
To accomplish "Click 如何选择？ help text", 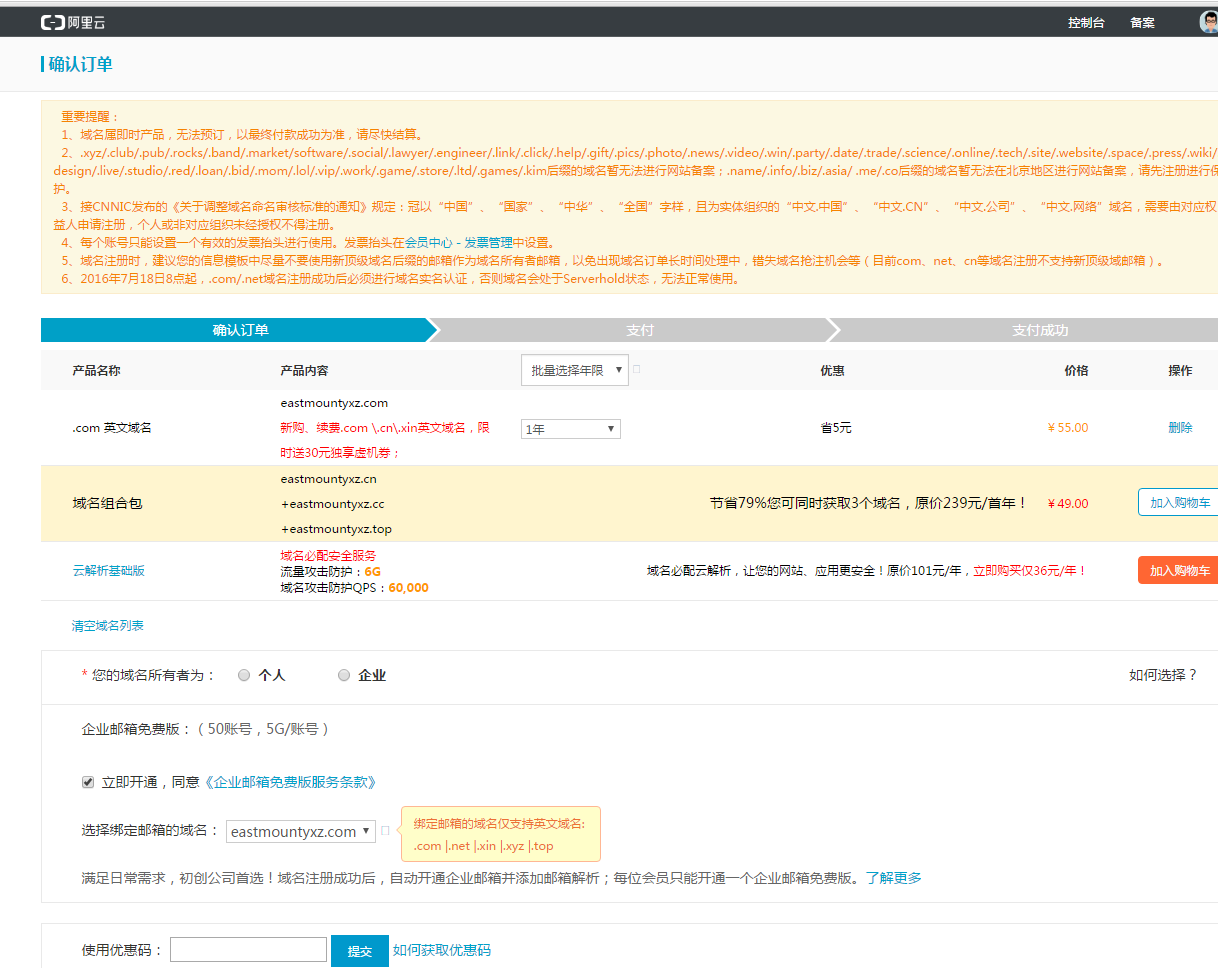I will pos(1163,675).
